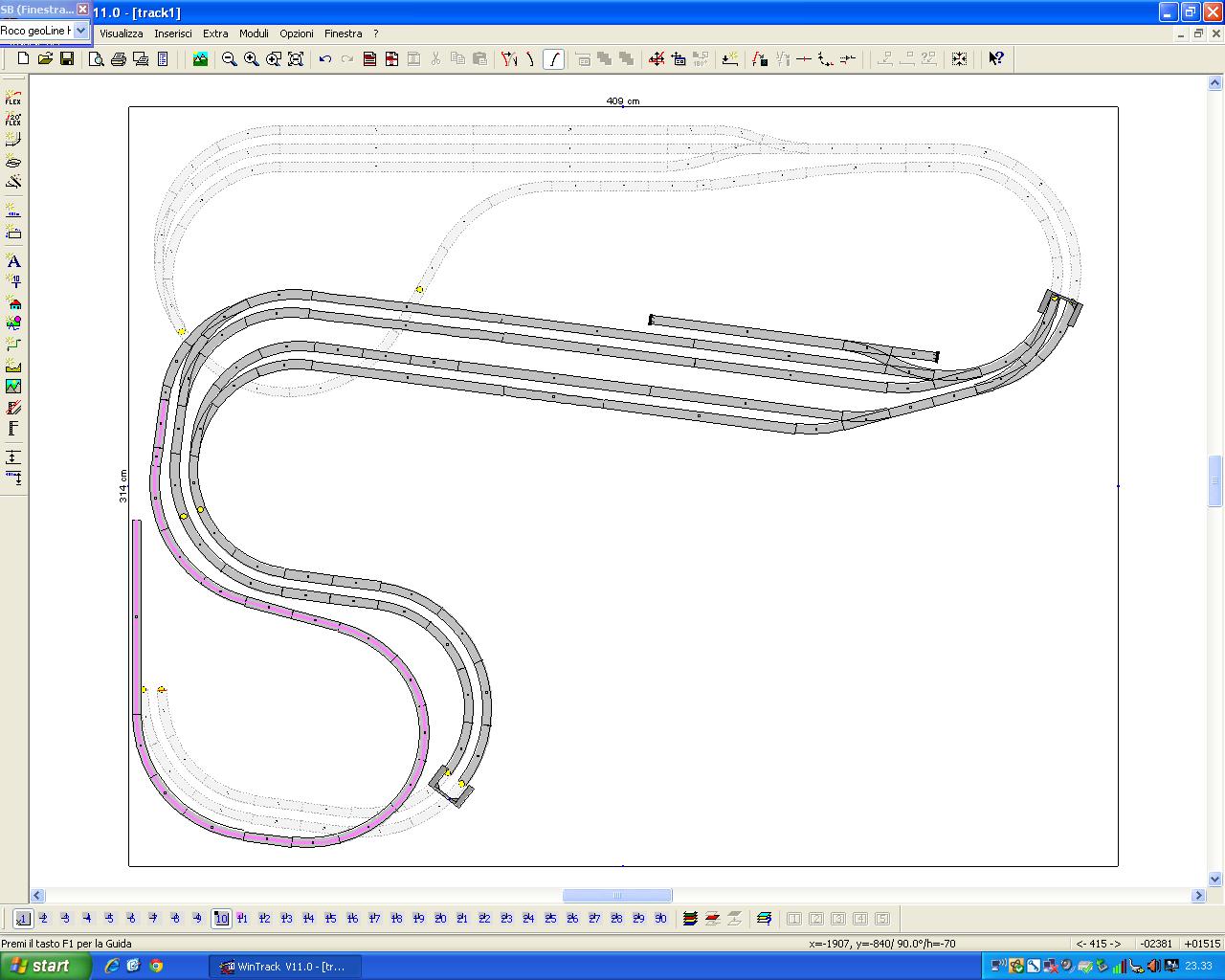Switch to layer 2 button
Image resolution: width=1225 pixels, height=980 pixels.
click(44, 919)
